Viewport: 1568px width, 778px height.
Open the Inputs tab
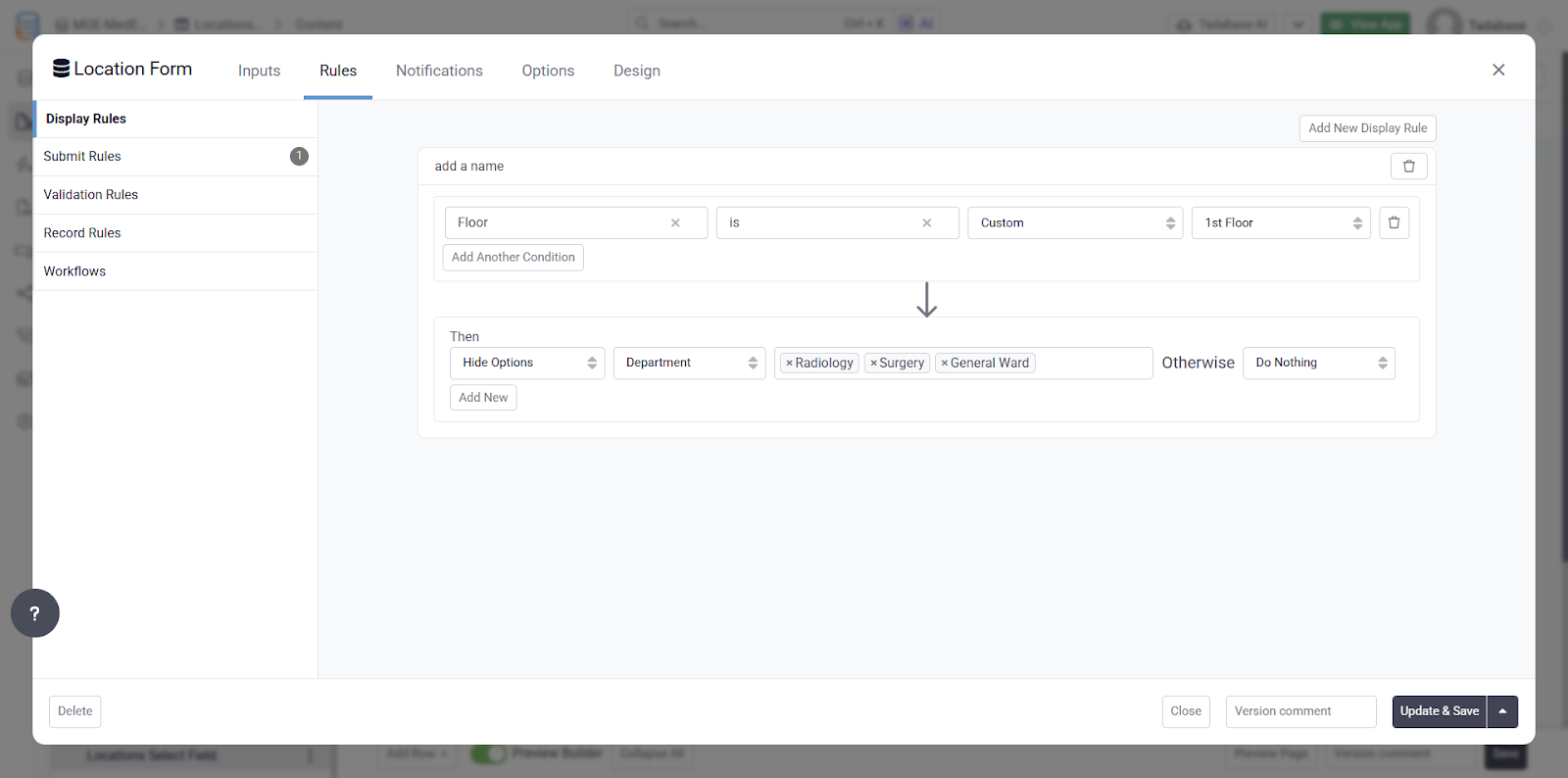(x=259, y=71)
